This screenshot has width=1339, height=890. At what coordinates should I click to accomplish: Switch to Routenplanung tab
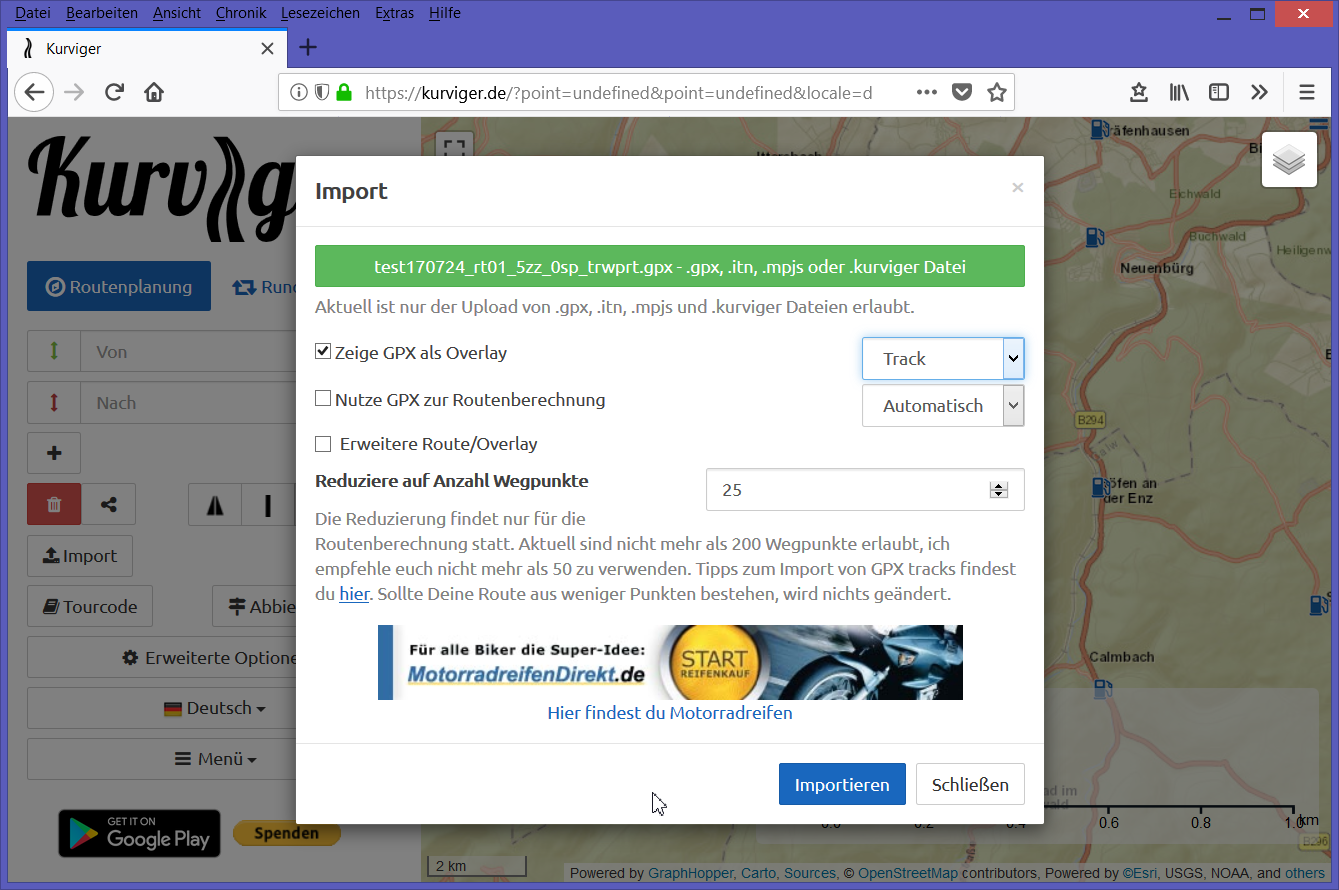(x=119, y=286)
